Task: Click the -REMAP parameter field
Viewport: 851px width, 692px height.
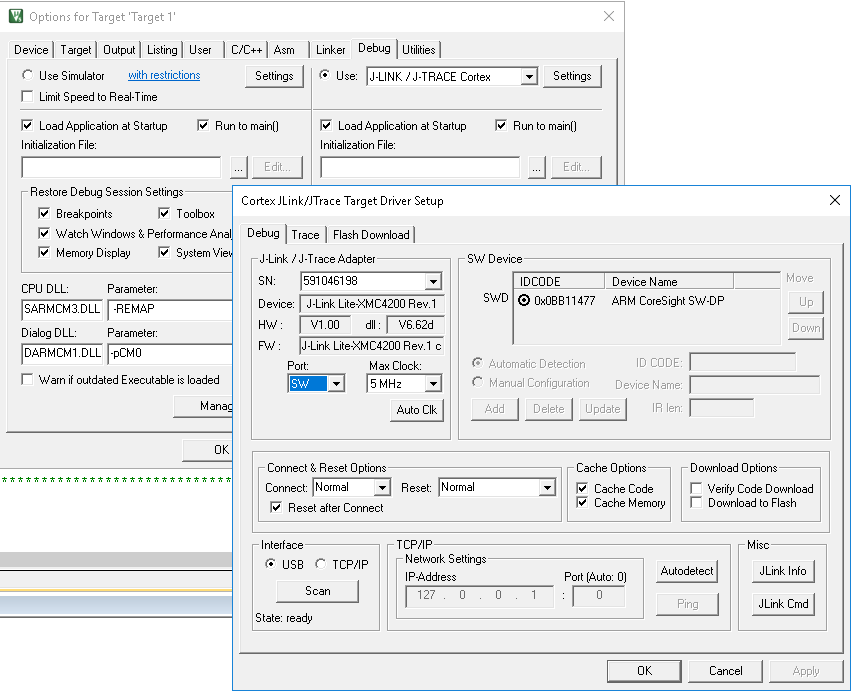Action: tap(170, 309)
